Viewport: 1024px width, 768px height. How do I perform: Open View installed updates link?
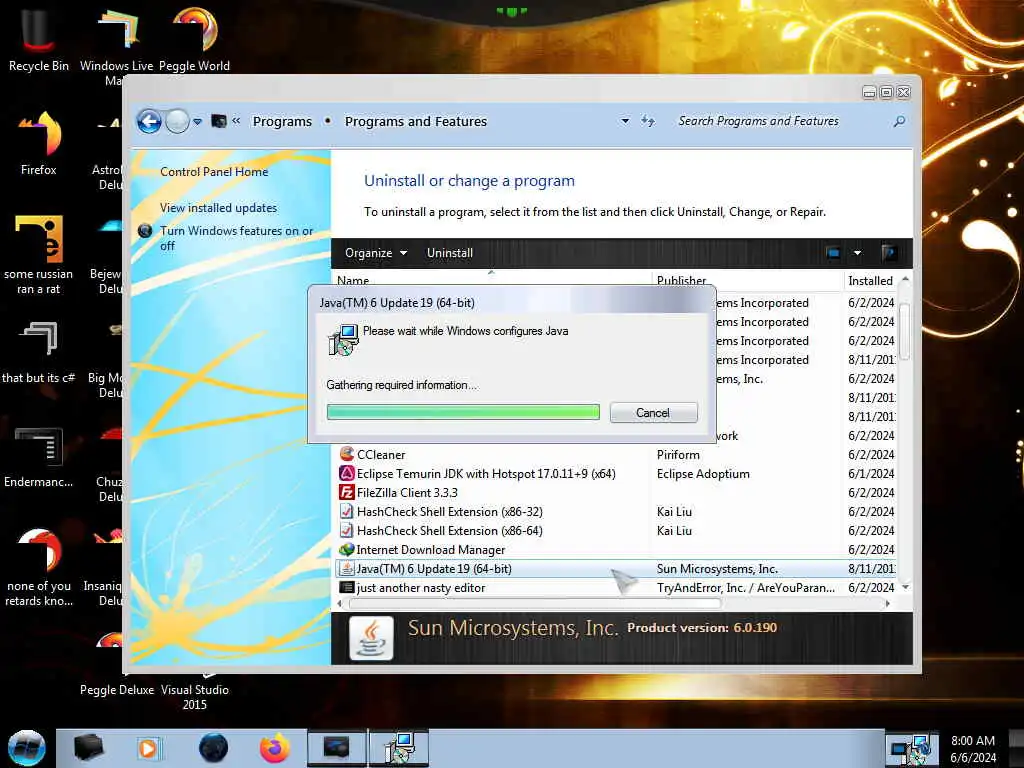(218, 208)
